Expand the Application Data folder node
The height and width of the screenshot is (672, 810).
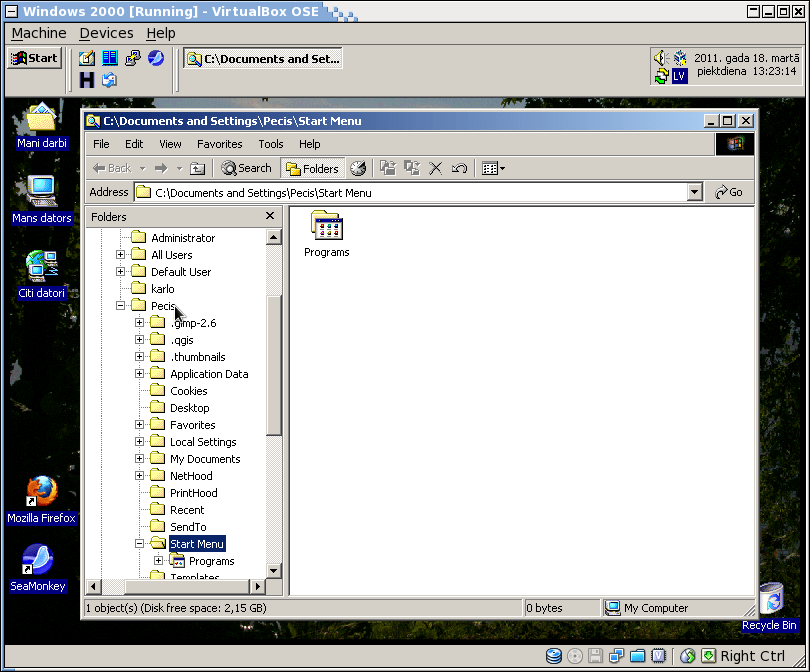click(x=139, y=374)
